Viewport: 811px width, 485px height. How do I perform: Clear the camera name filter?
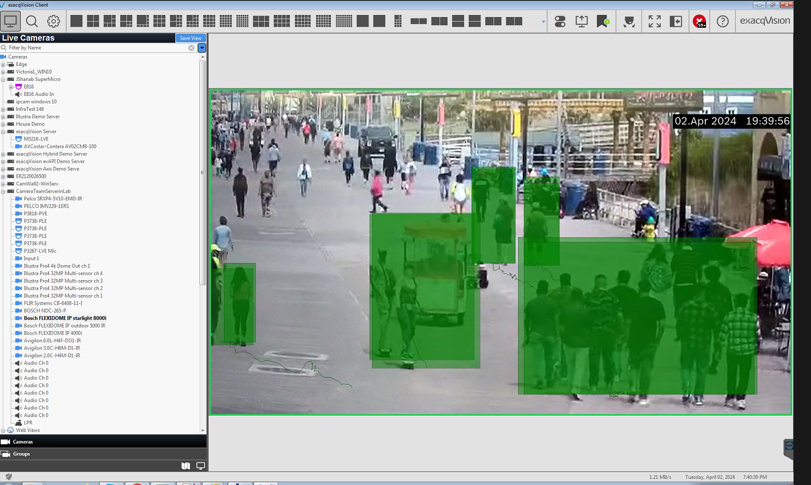191,48
